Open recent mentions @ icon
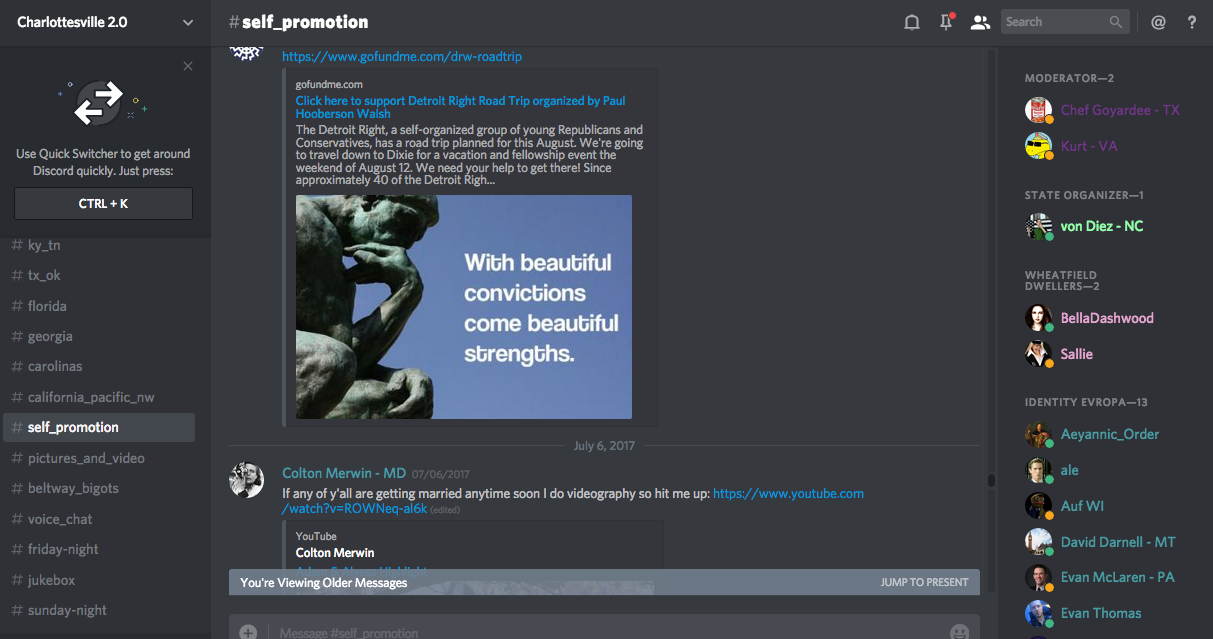The image size is (1213, 639). (x=1158, y=22)
